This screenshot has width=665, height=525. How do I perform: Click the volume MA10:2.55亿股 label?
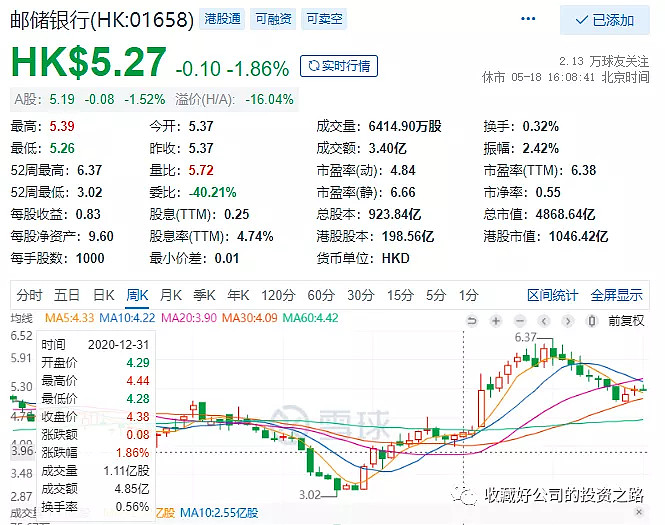click(x=219, y=513)
